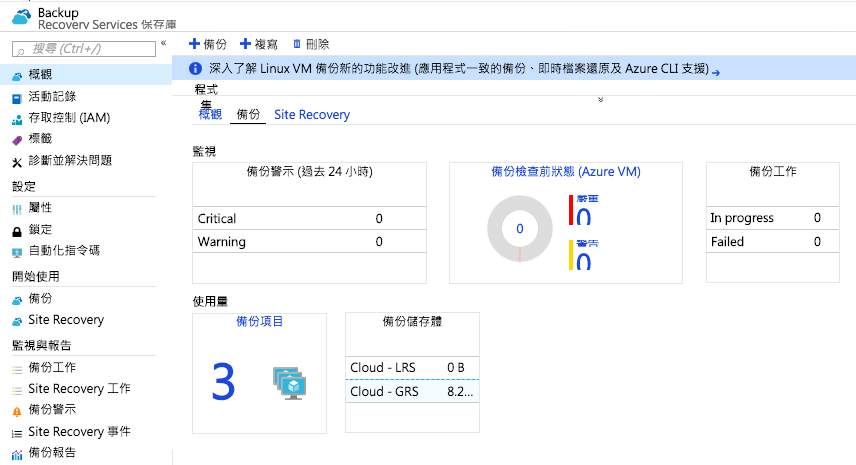Click the Failed backup jobs row

(772, 241)
